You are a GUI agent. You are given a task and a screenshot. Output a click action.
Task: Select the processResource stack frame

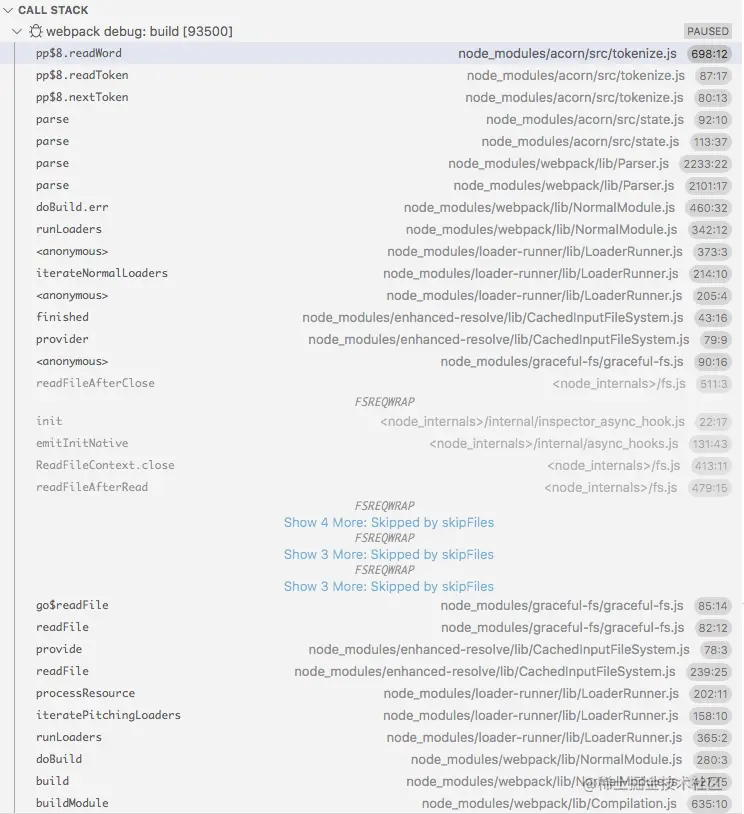(x=372, y=693)
